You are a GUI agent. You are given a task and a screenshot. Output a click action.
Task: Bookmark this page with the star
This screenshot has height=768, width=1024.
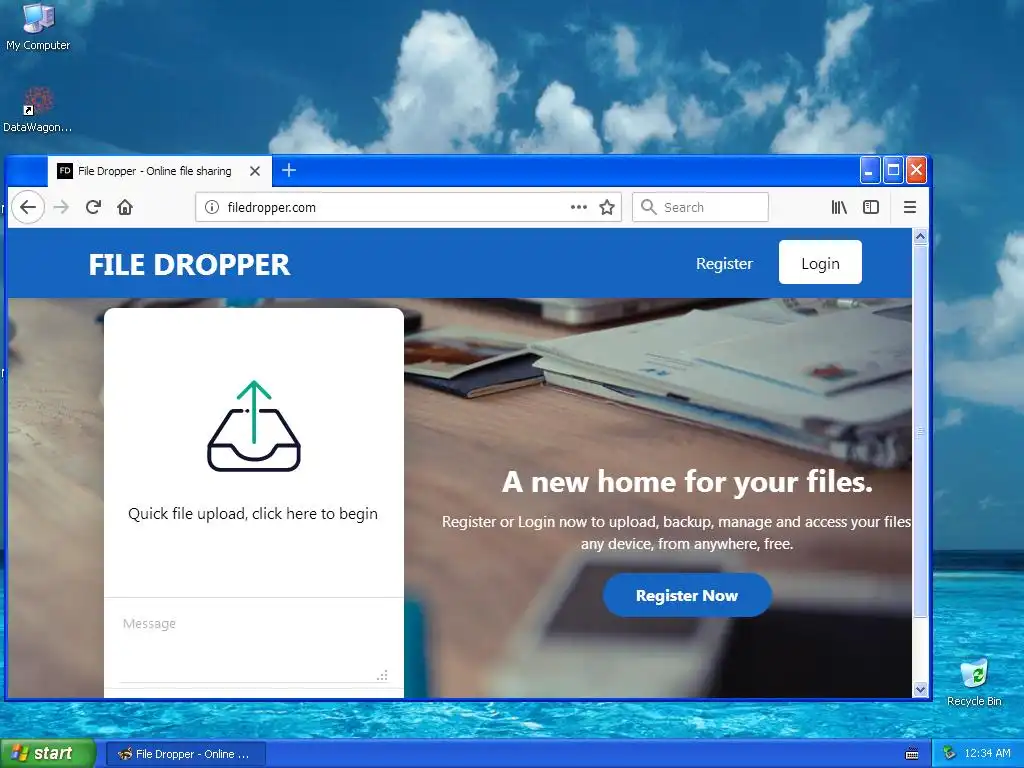607,207
